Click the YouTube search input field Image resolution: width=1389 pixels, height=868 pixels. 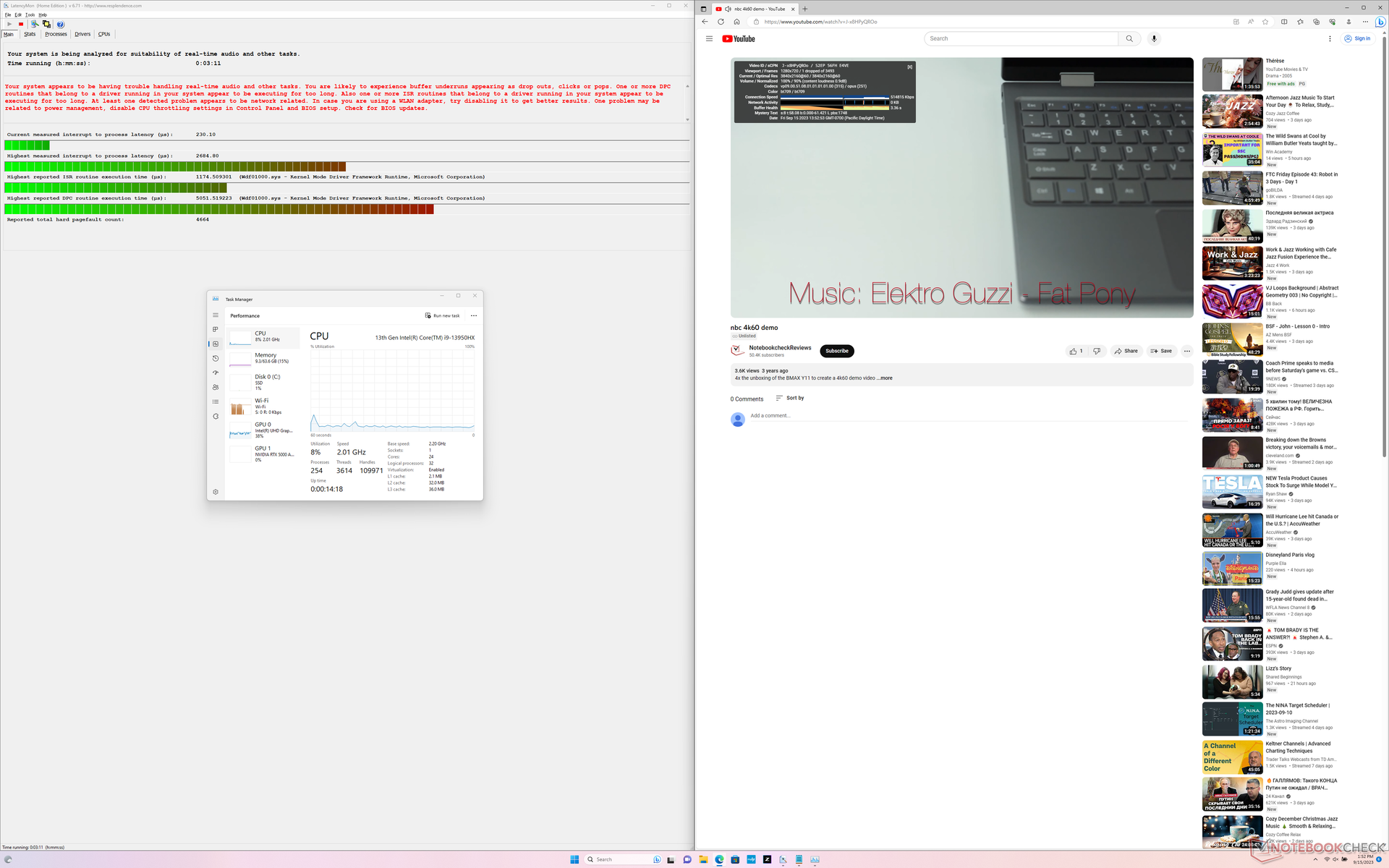tap(1020, 38)
